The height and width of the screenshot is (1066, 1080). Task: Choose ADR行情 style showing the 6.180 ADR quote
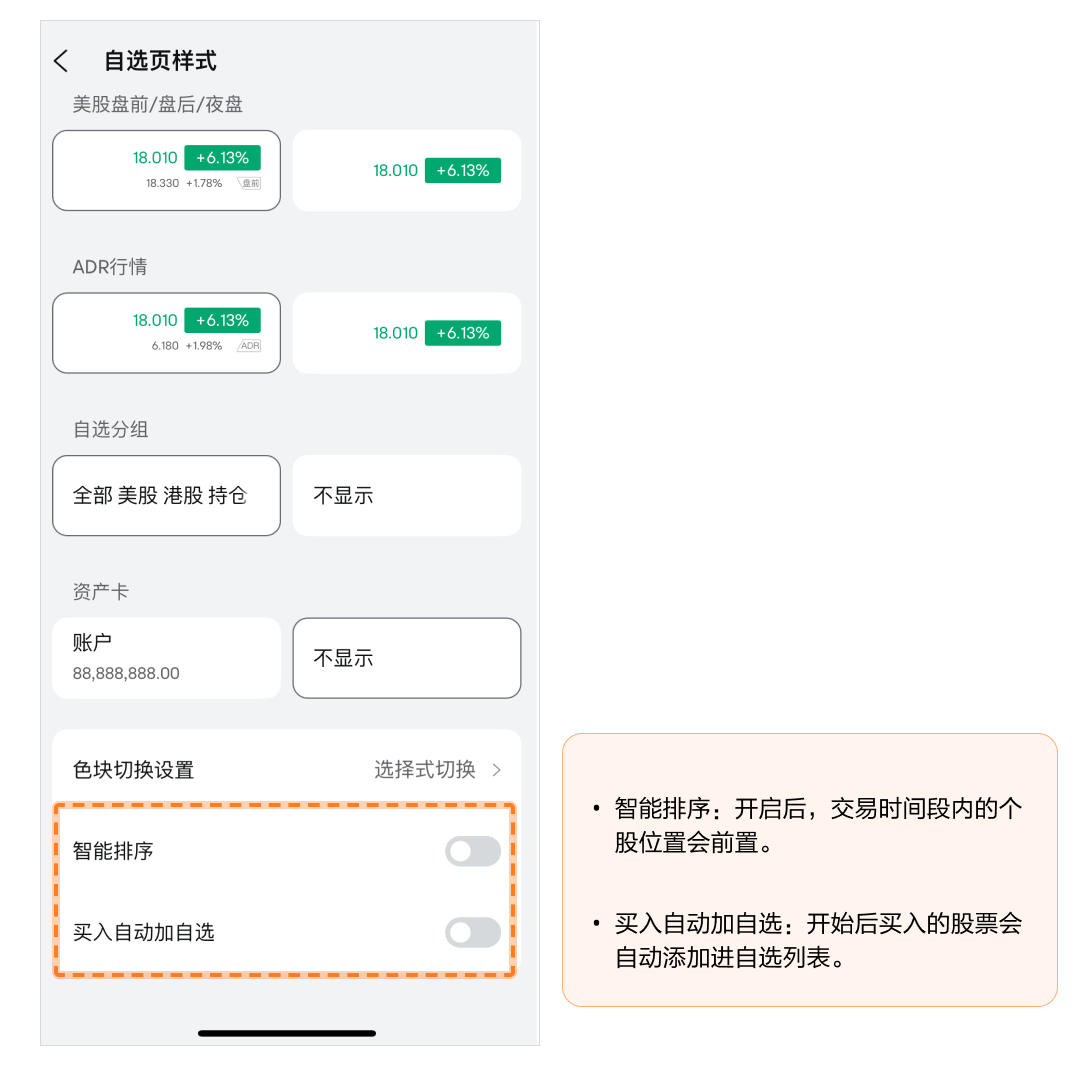click(166, 333)
